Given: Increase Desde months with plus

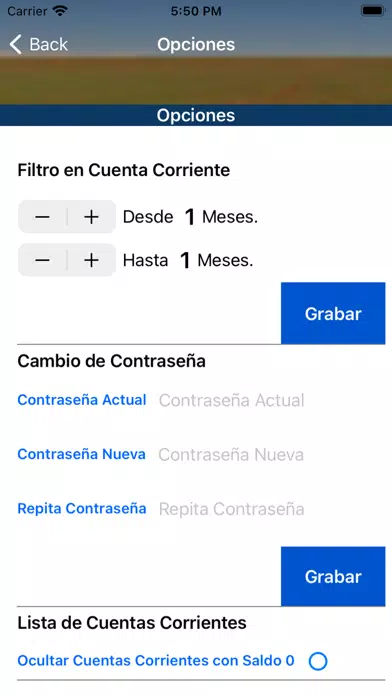Looking at the screenshot, I should 91,217.
